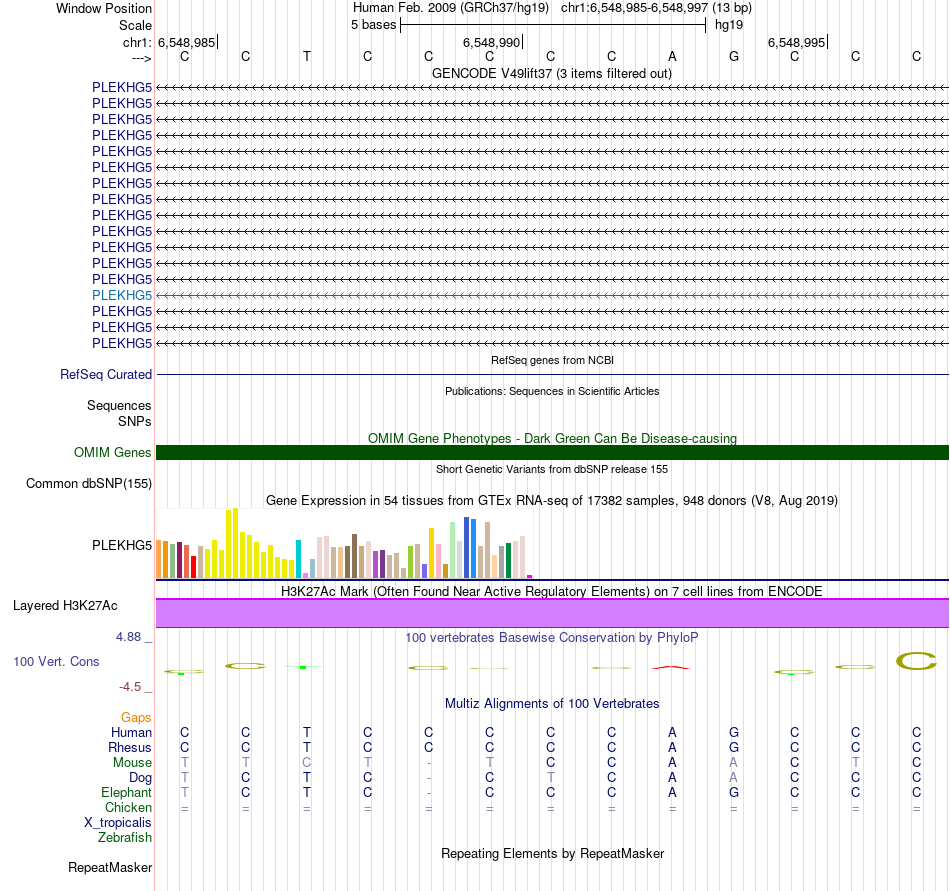Image resolution: width=950 pixels, height=891 pixels.
Task: Click the 'chr1:' ruler label
Action: click(137, 42)
